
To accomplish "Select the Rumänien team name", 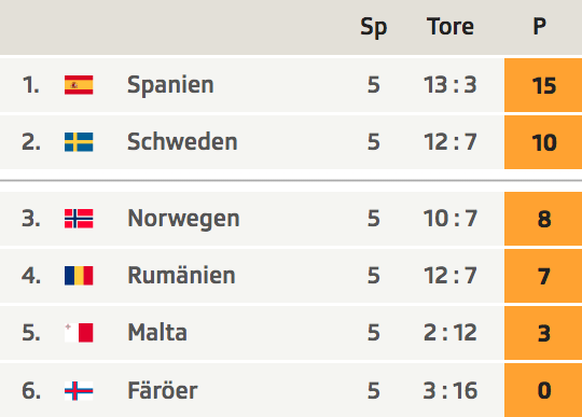I will (x=182, y=275).
